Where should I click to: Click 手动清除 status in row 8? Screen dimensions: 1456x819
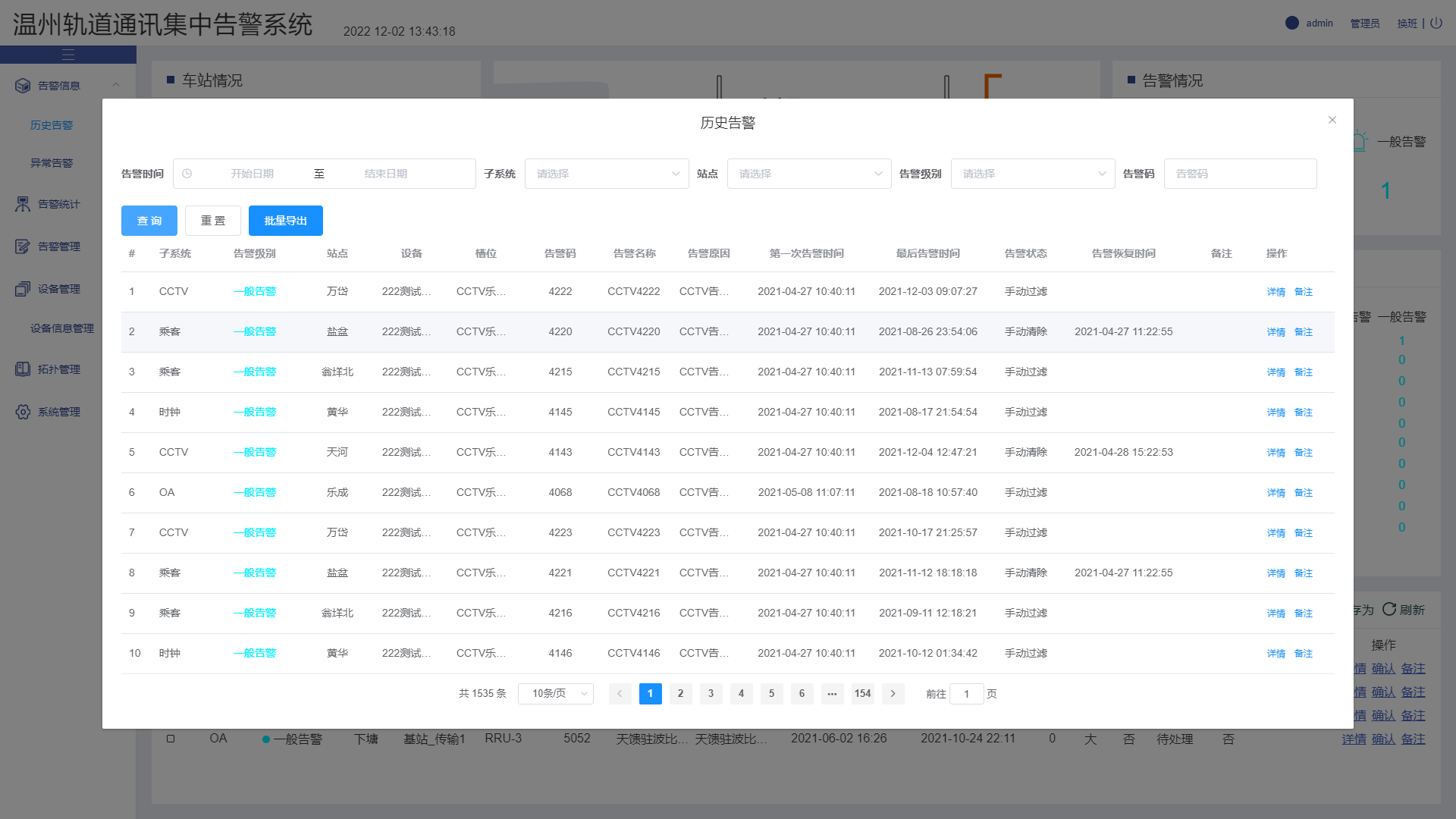pyautogui.click(x=1026, y=573)
